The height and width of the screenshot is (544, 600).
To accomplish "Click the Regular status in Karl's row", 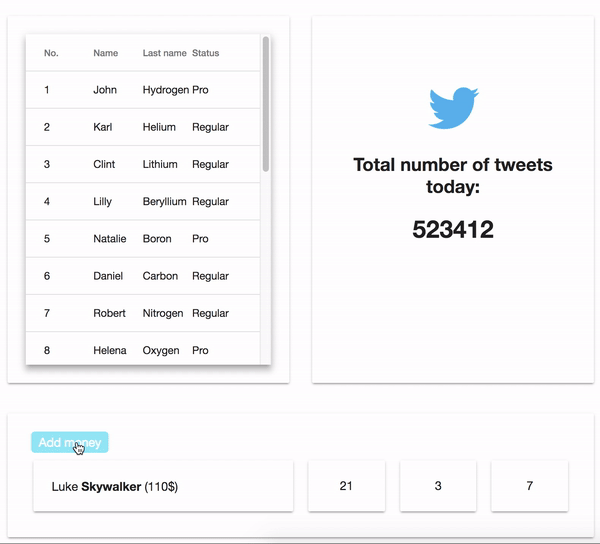I will tap(210, 127).
